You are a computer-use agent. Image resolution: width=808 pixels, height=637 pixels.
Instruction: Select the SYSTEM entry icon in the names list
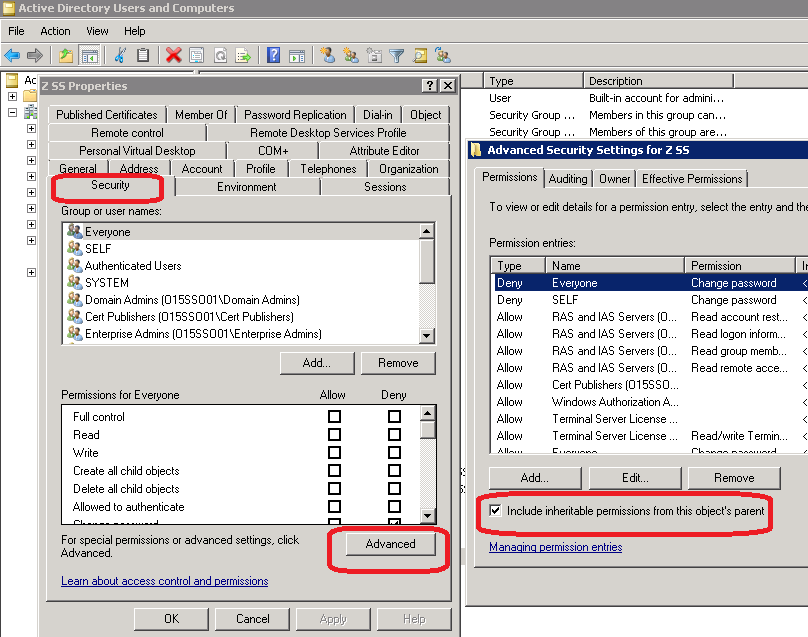(x=75, y=282)
